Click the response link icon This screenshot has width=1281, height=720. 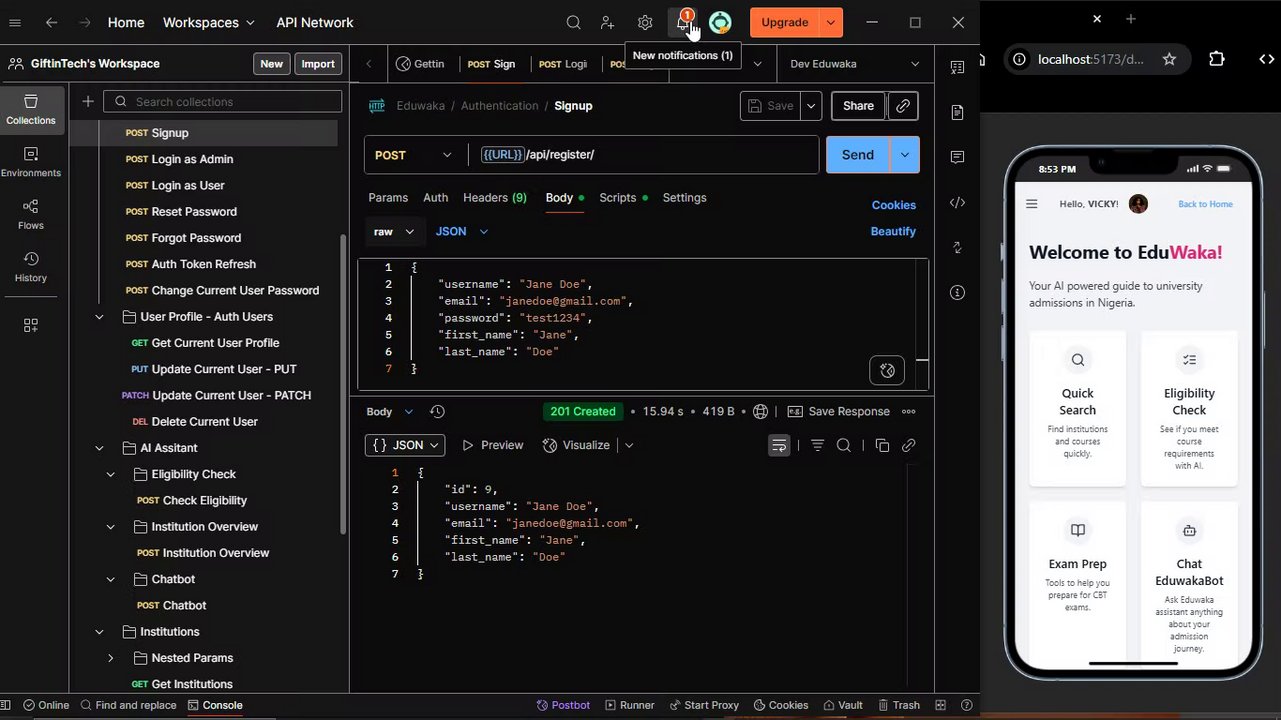909,445
